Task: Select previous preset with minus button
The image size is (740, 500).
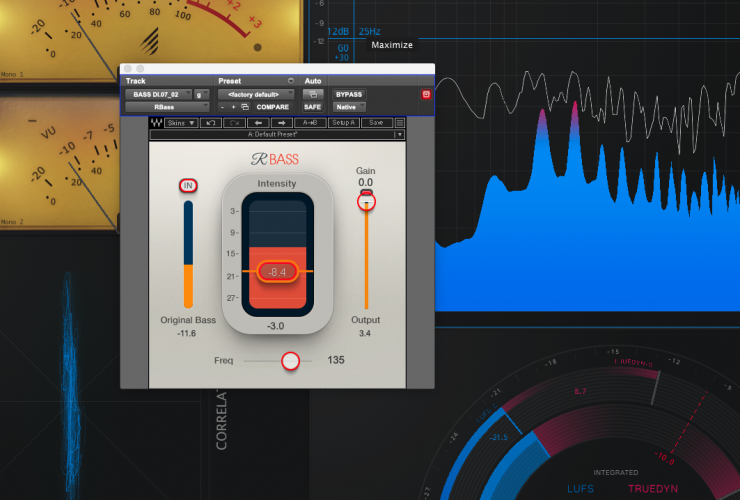Action: click(x=222, y=107)
